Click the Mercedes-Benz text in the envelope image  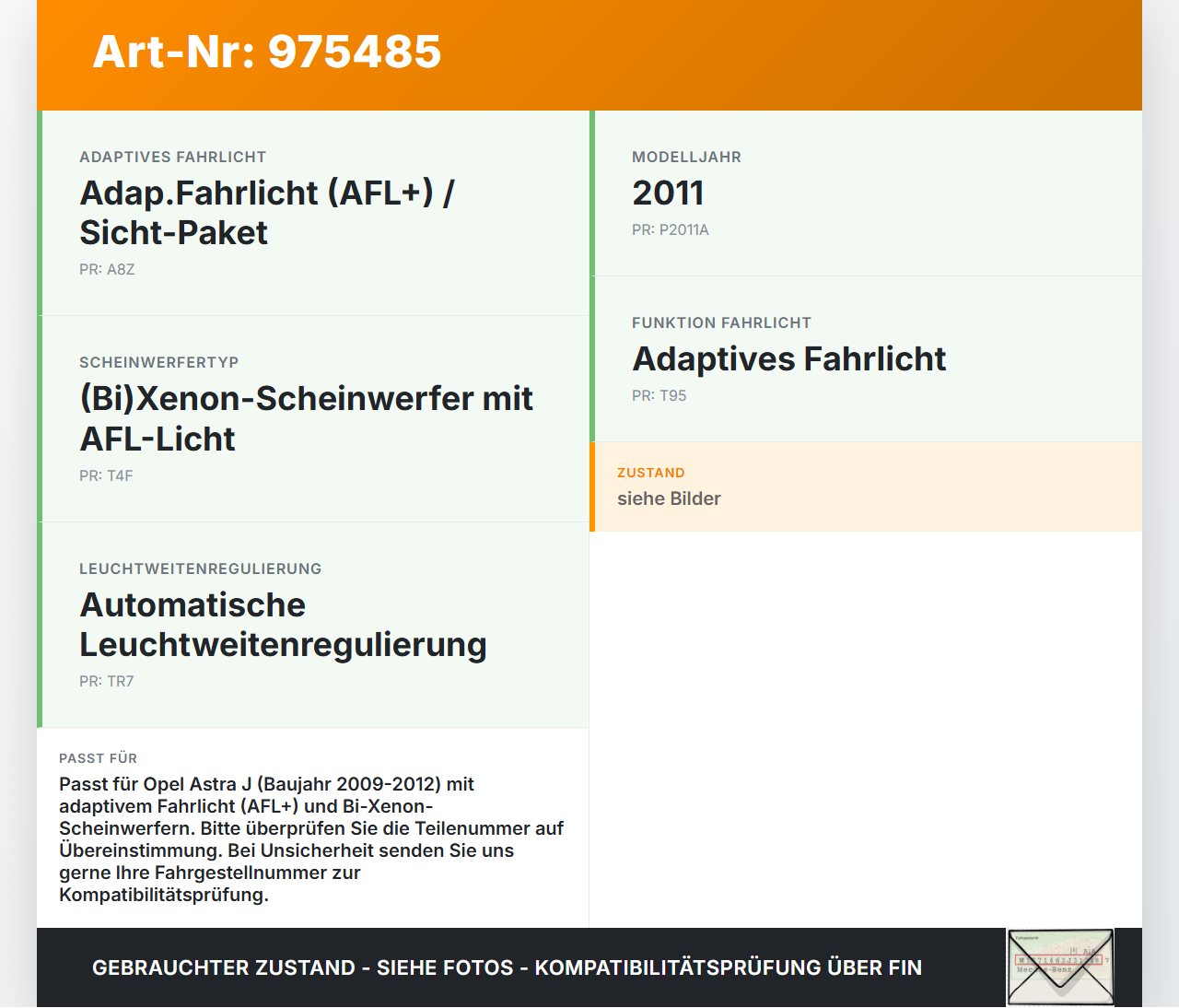click(1045, 969)
